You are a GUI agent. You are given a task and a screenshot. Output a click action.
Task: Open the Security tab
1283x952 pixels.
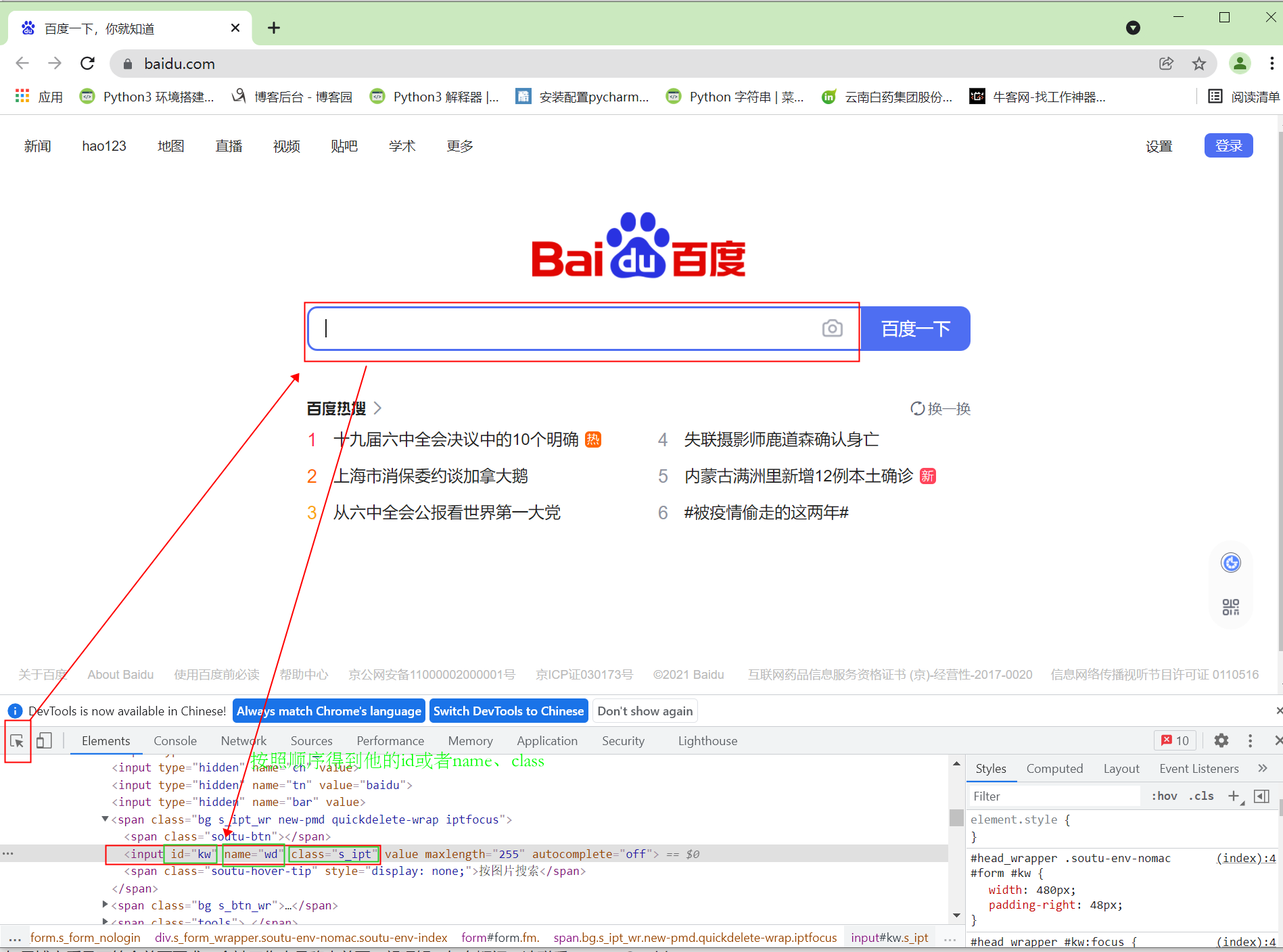coord(624,741)
